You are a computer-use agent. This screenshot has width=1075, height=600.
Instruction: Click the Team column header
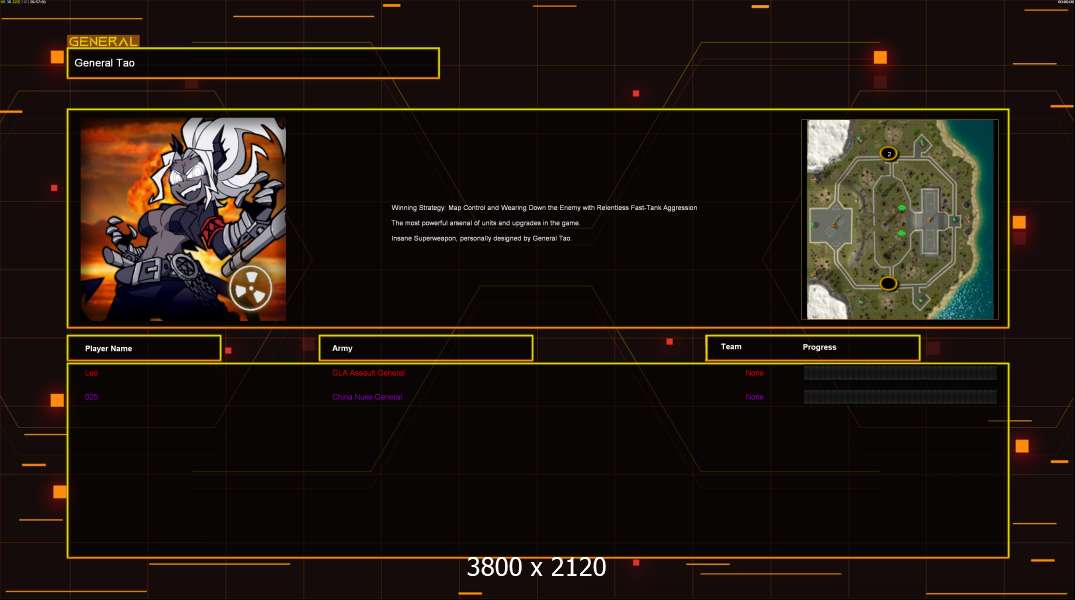[x=731, y=347]
